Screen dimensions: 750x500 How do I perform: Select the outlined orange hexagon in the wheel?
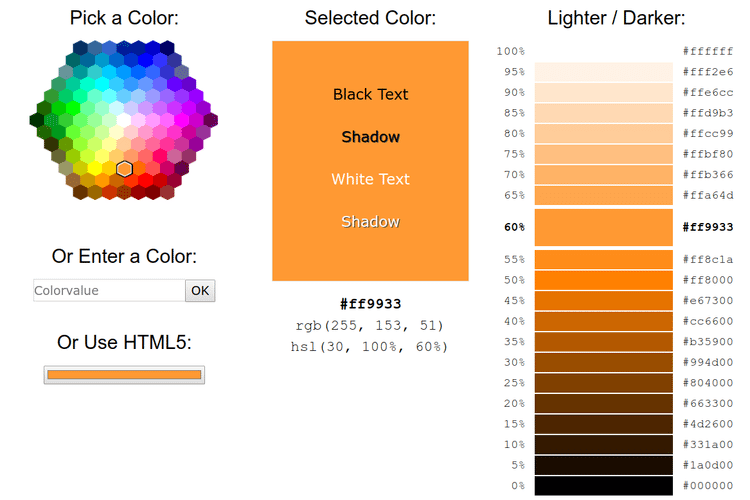124,168
